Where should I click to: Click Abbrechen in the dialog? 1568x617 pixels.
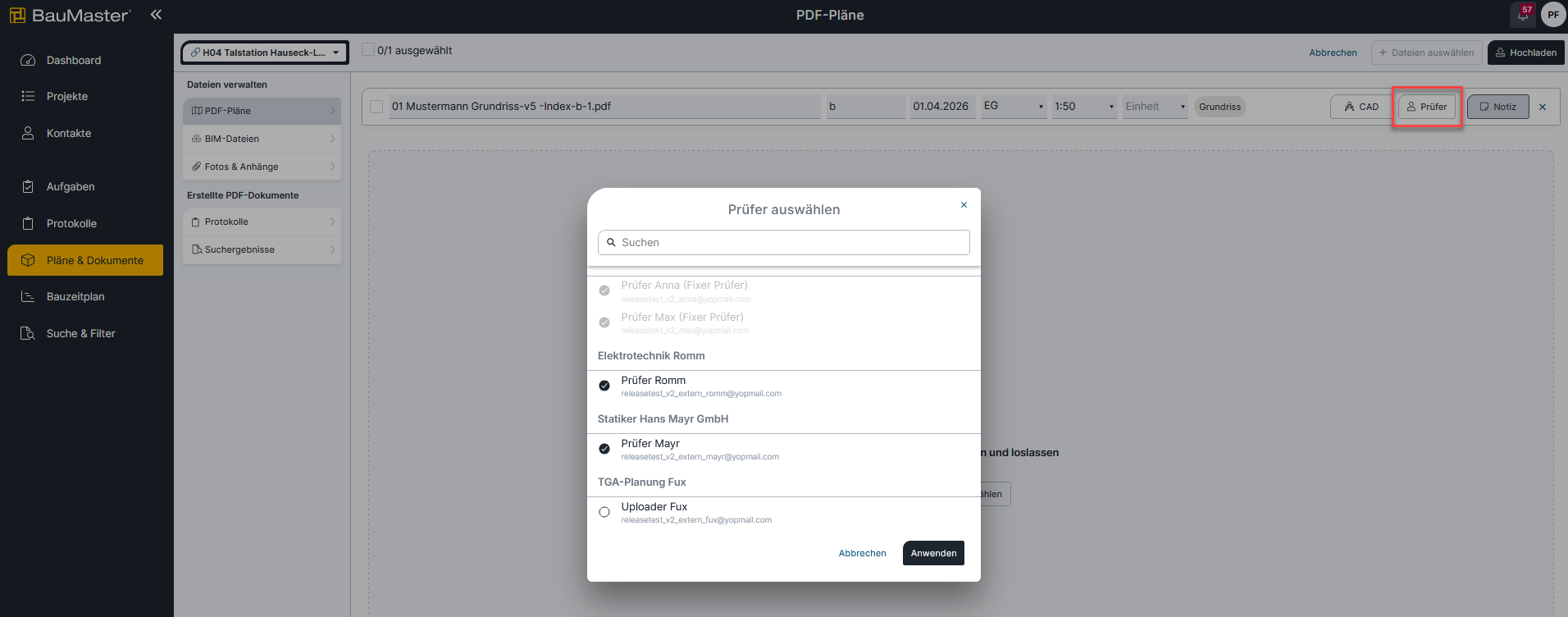[x=862, y=553]
